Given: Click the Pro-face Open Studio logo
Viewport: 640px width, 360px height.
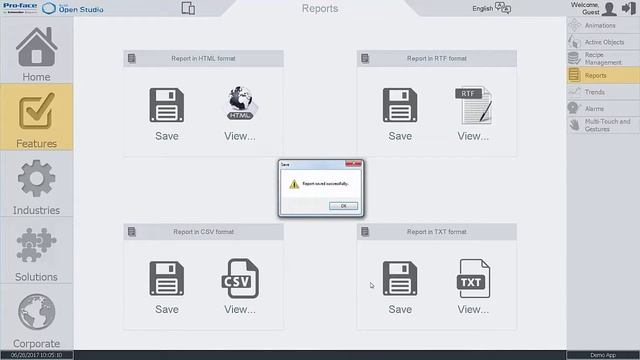Looking at the screenshot, I should click(x=53, y=8).
